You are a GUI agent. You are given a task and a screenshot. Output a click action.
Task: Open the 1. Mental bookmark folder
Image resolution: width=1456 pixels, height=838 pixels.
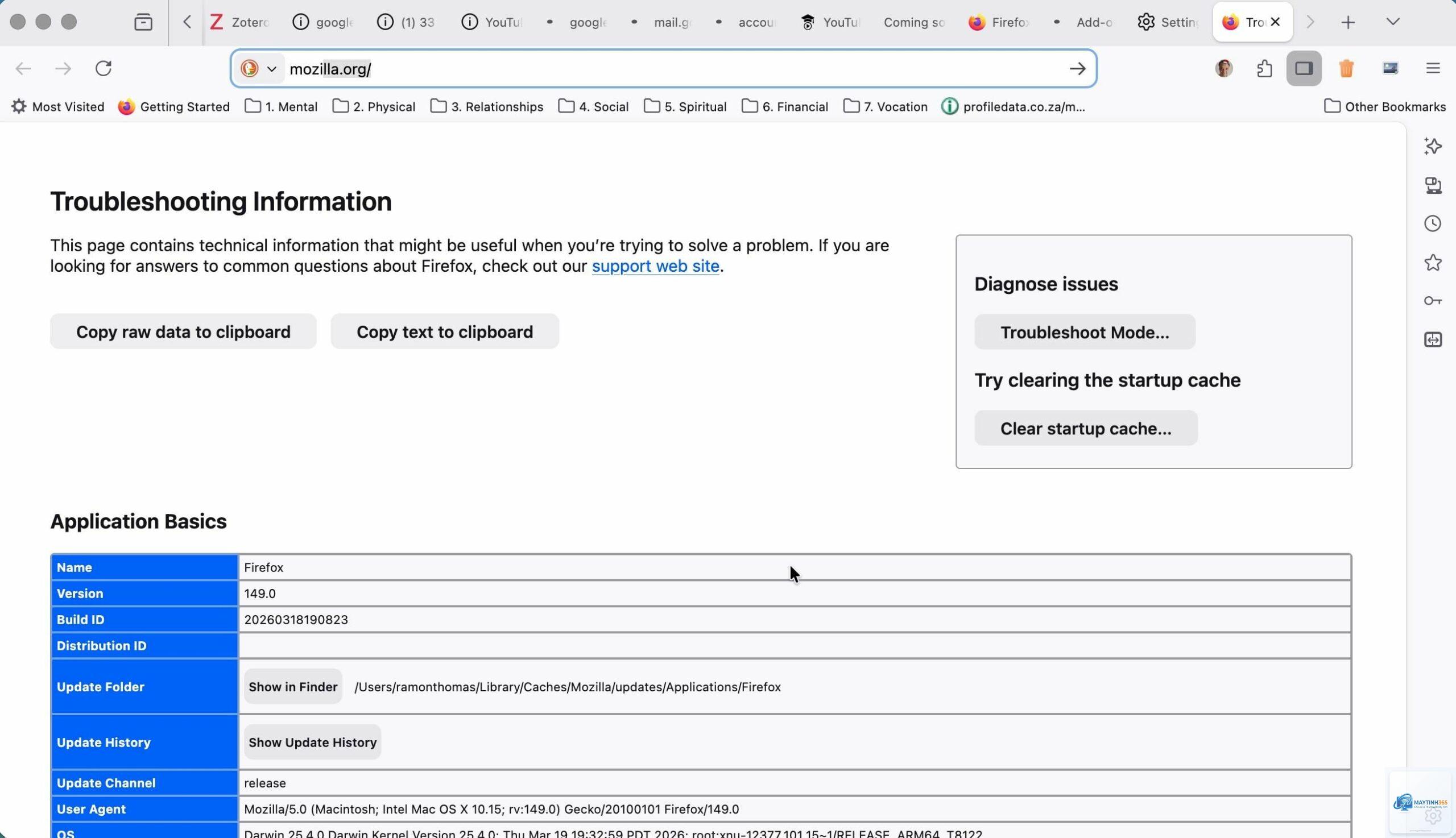tap(281, 106)
